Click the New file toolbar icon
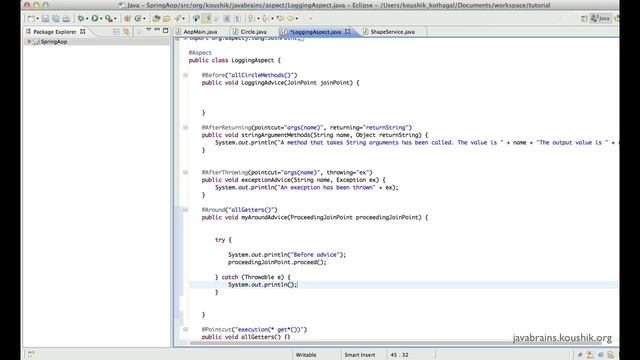 click(31, 18)
